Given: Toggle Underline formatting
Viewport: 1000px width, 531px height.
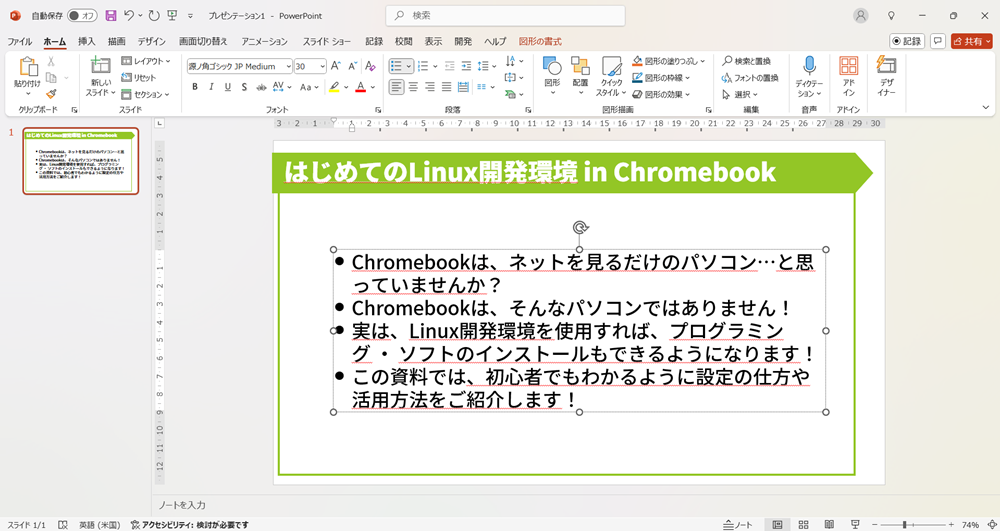Looking at the screenshot, I should (x=228, y=87).
